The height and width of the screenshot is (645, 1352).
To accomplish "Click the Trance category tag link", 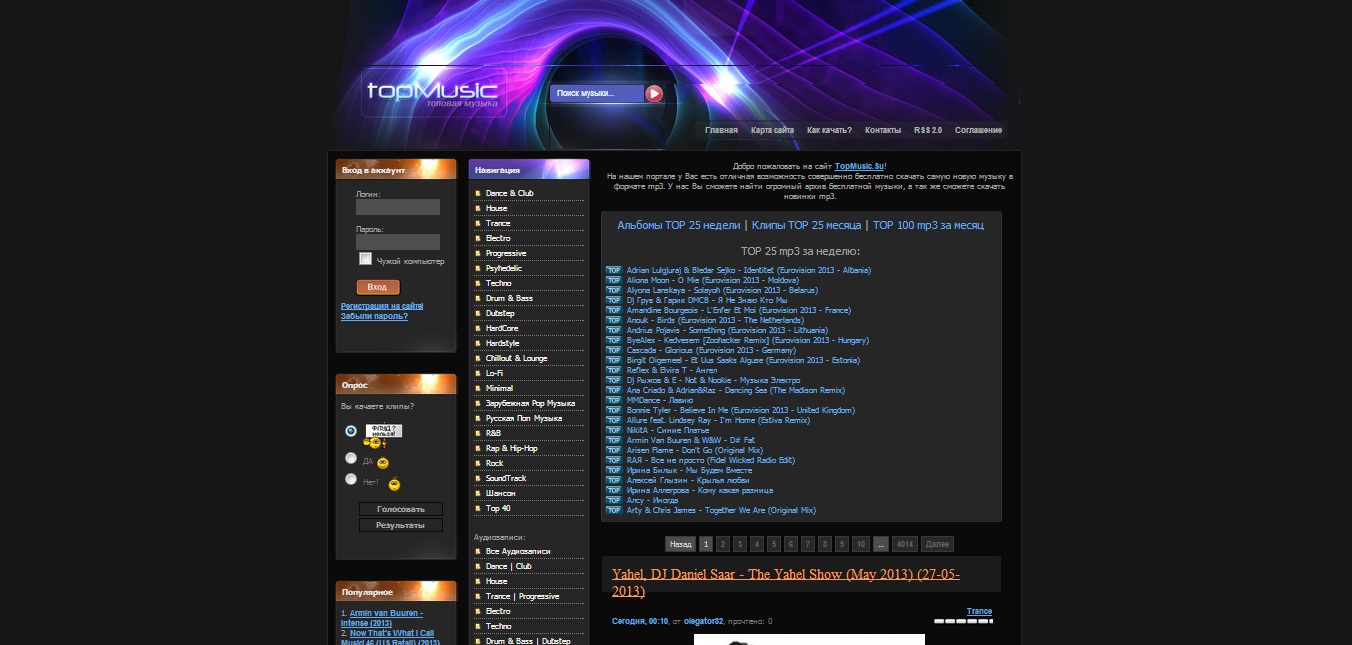I will 979,611.
